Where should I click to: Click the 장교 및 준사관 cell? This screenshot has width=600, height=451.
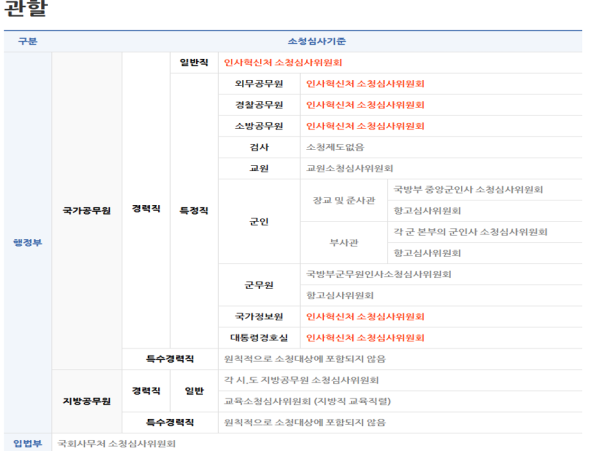pos(344,200)
